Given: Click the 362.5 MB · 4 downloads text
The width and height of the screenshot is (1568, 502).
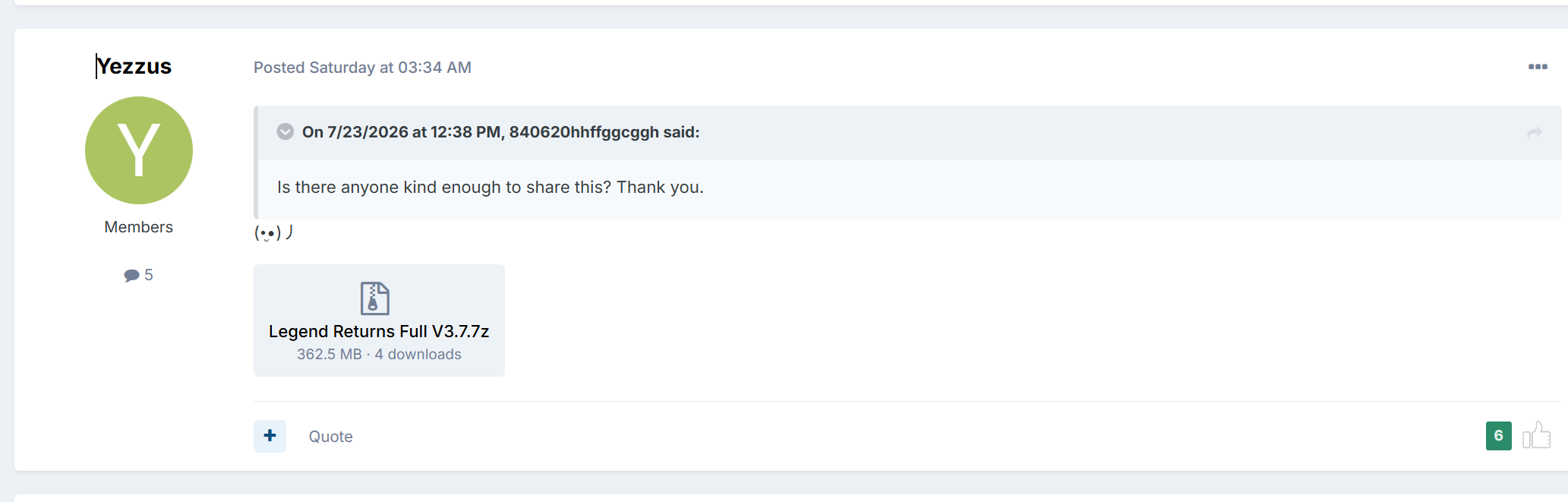Looking at the screenshot, I should click(x=379, y=355).
